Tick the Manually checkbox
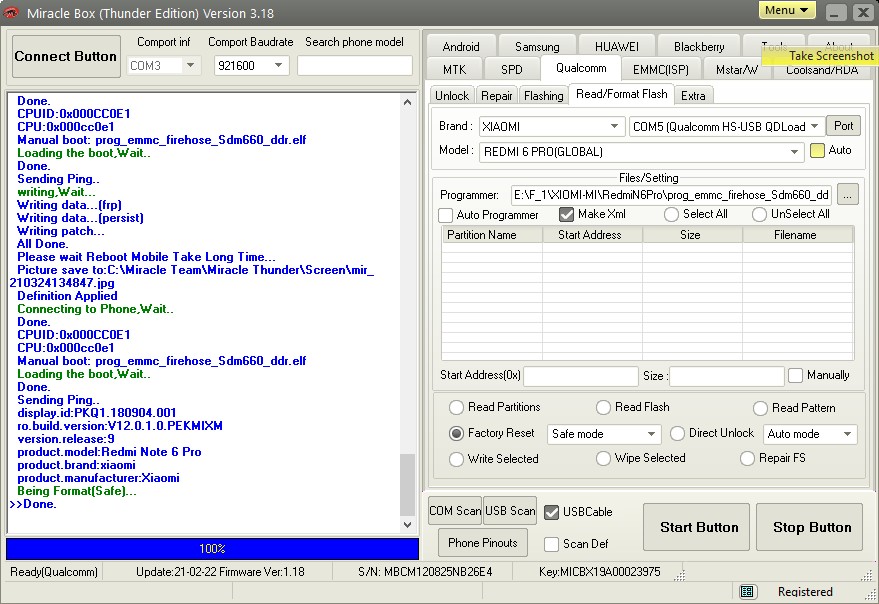The image size is (879, 604). [x=795, y=375]
